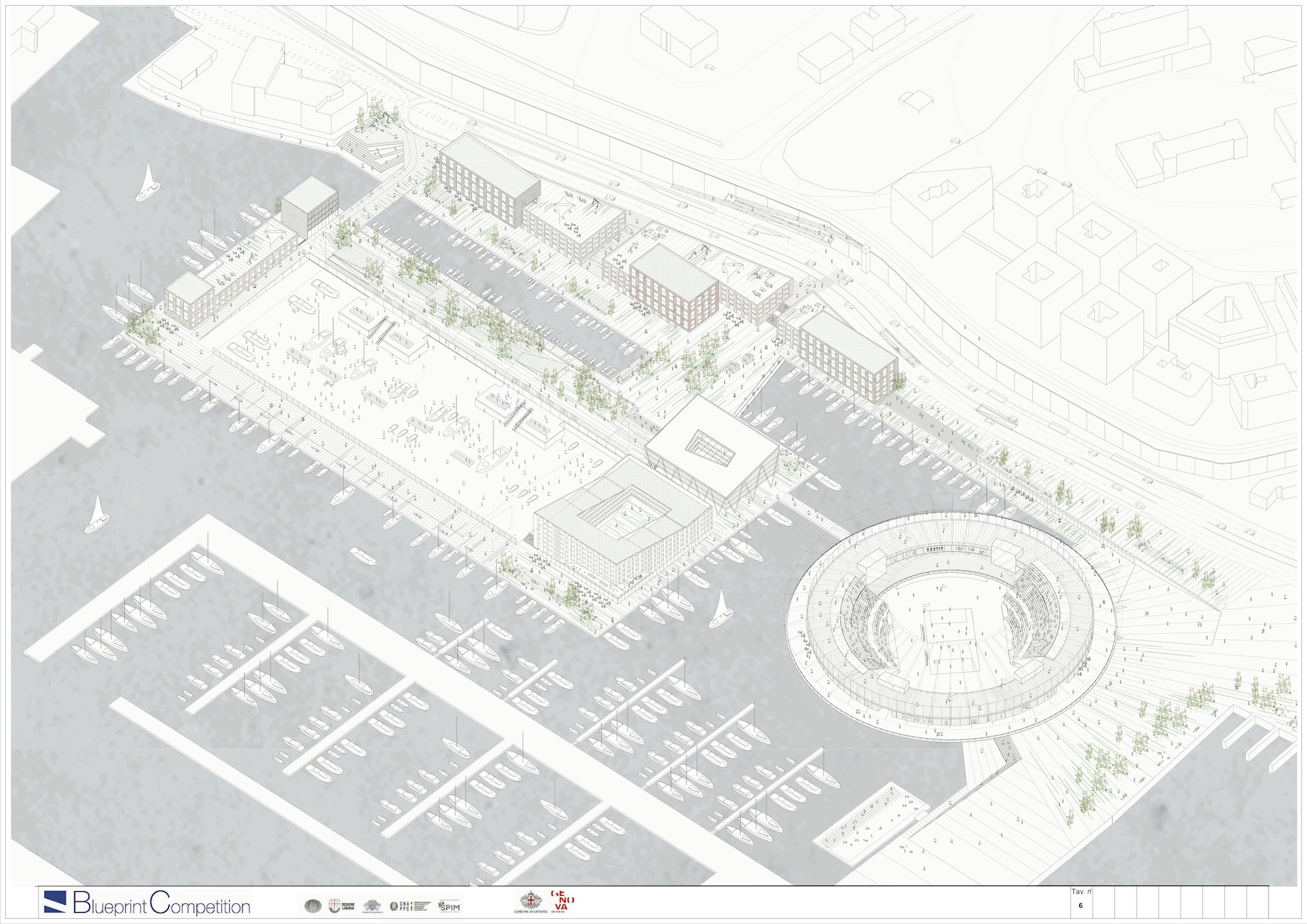Click the CNAPPC logo
The image size is (1307, 924).
coord(410,905)
